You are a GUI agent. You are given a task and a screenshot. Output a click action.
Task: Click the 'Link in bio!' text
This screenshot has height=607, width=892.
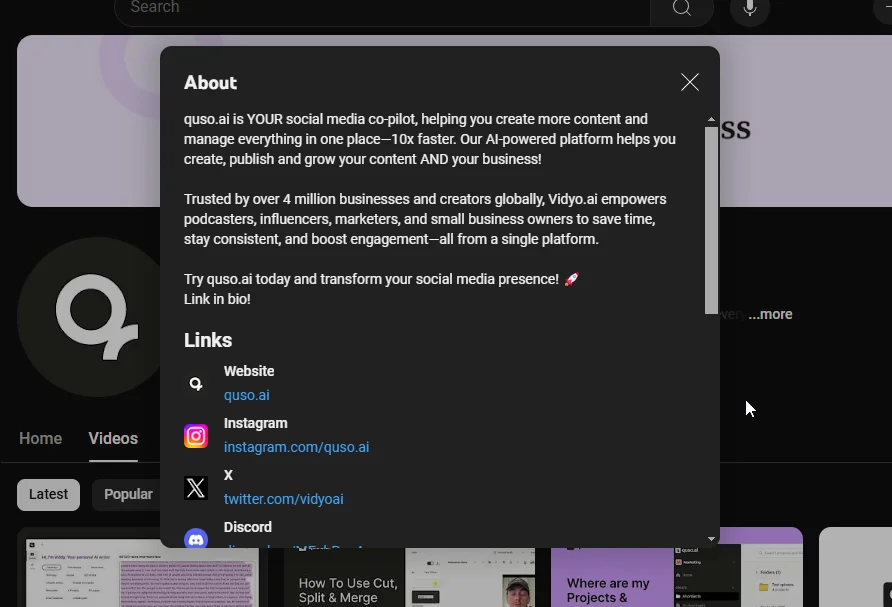tap(217, 299)
